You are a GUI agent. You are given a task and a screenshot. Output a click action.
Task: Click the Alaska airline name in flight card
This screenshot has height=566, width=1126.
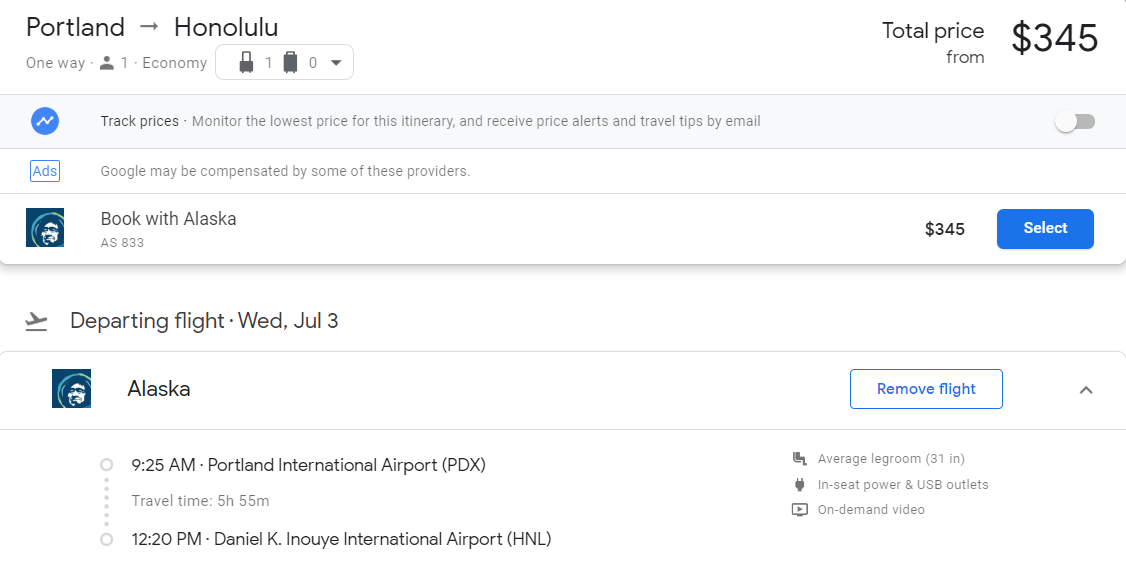159,389
